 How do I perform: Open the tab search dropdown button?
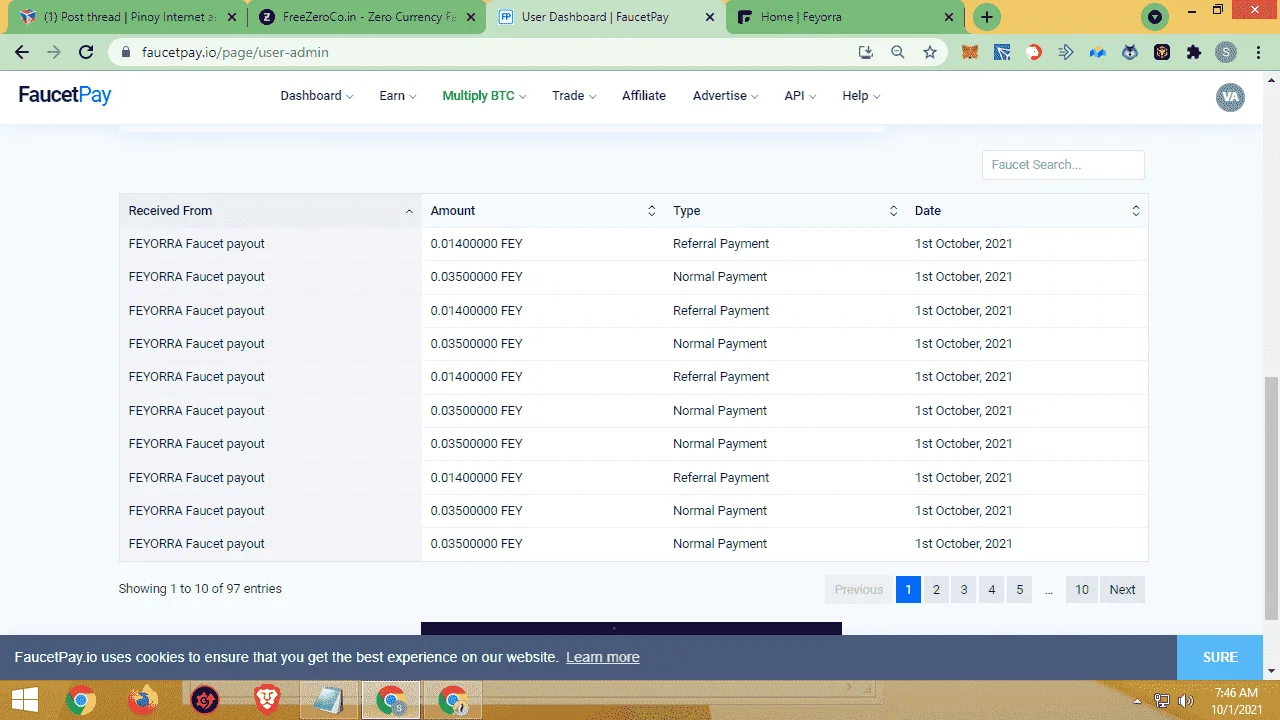tap(1155, 17)
